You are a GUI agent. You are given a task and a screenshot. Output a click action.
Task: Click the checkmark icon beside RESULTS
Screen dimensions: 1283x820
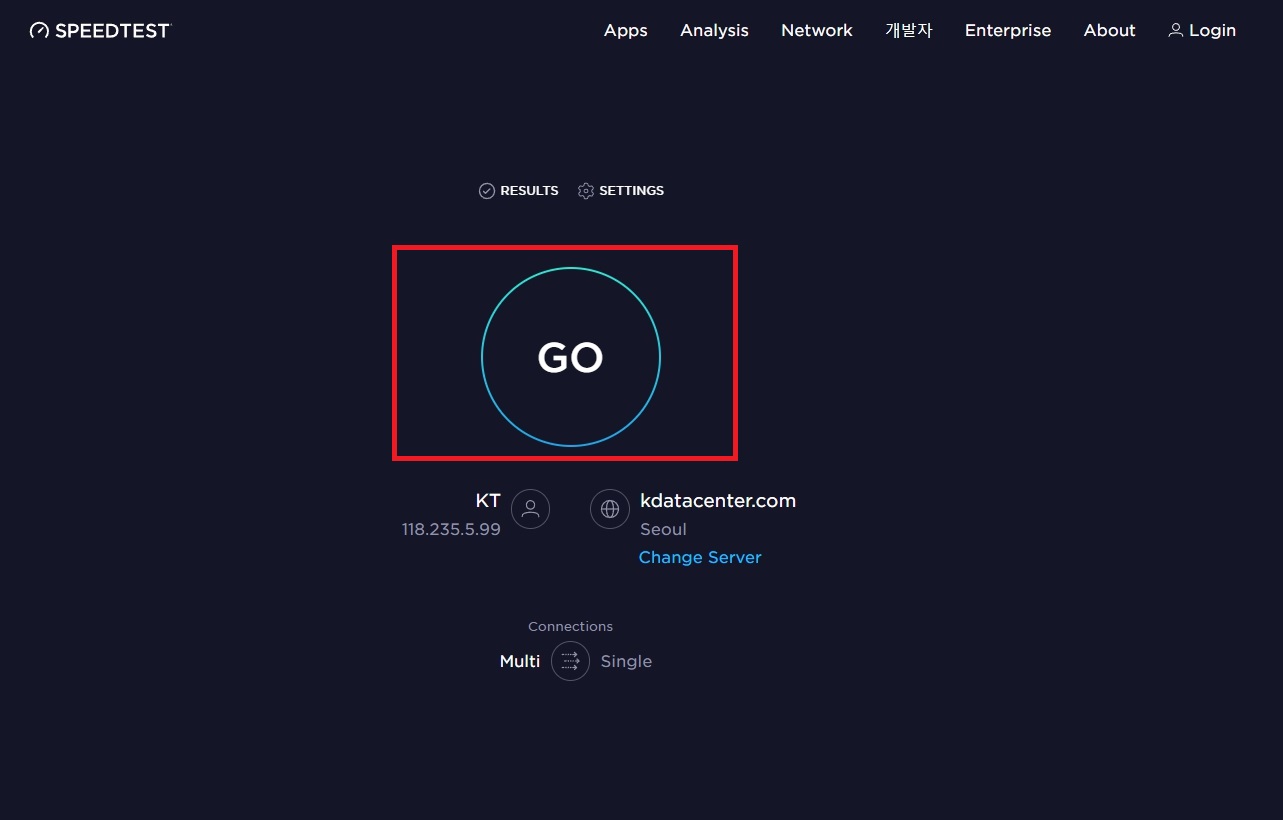click(487, 191)
